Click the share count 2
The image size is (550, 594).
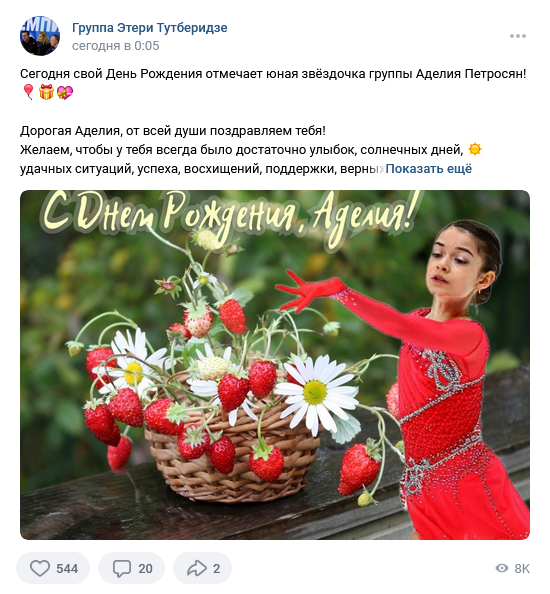click(216, 569)
